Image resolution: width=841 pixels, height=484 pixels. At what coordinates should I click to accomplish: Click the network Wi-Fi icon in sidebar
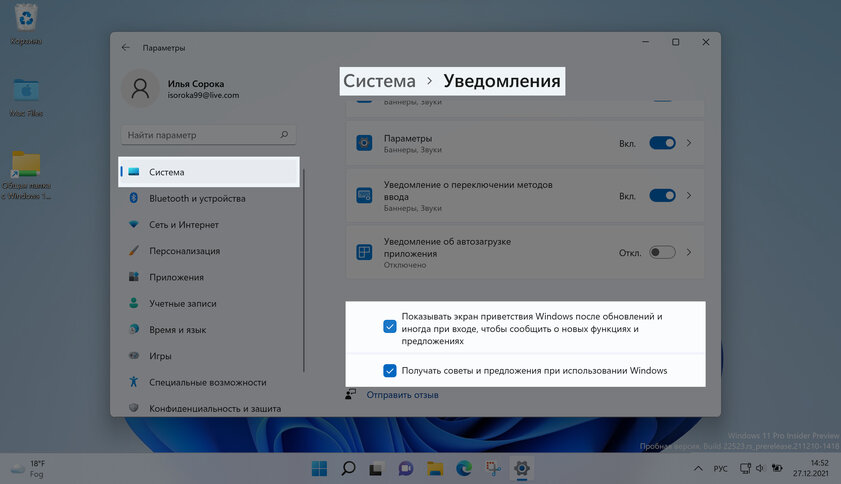pos(134,224)
